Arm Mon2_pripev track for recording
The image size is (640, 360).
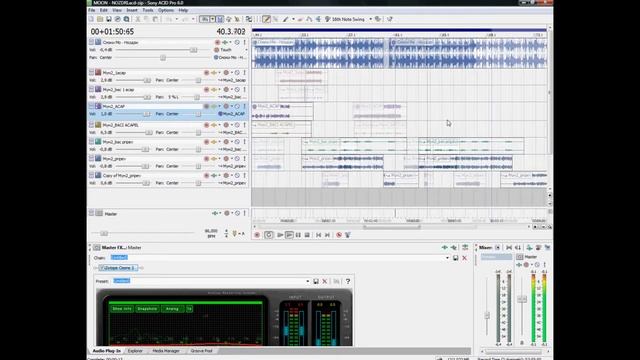207,159
